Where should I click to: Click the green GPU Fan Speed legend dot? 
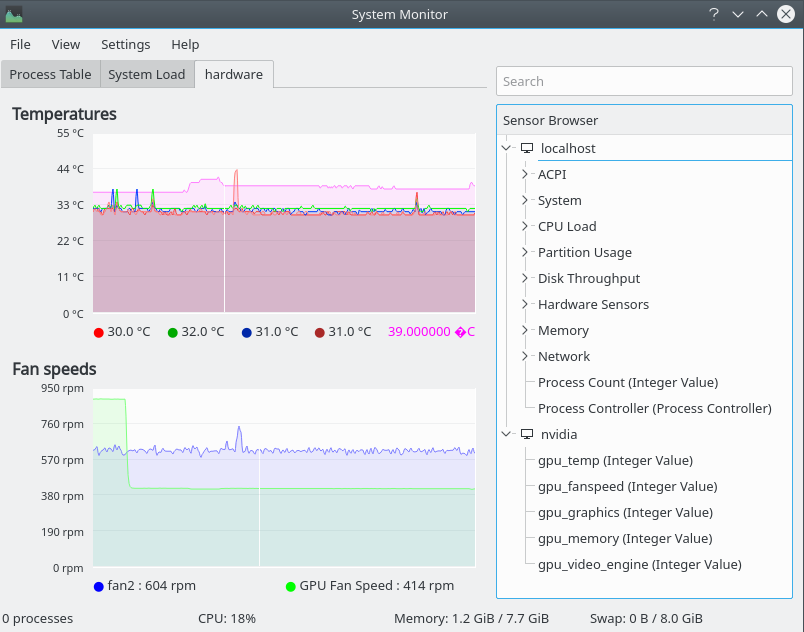[x=291, y=586]
